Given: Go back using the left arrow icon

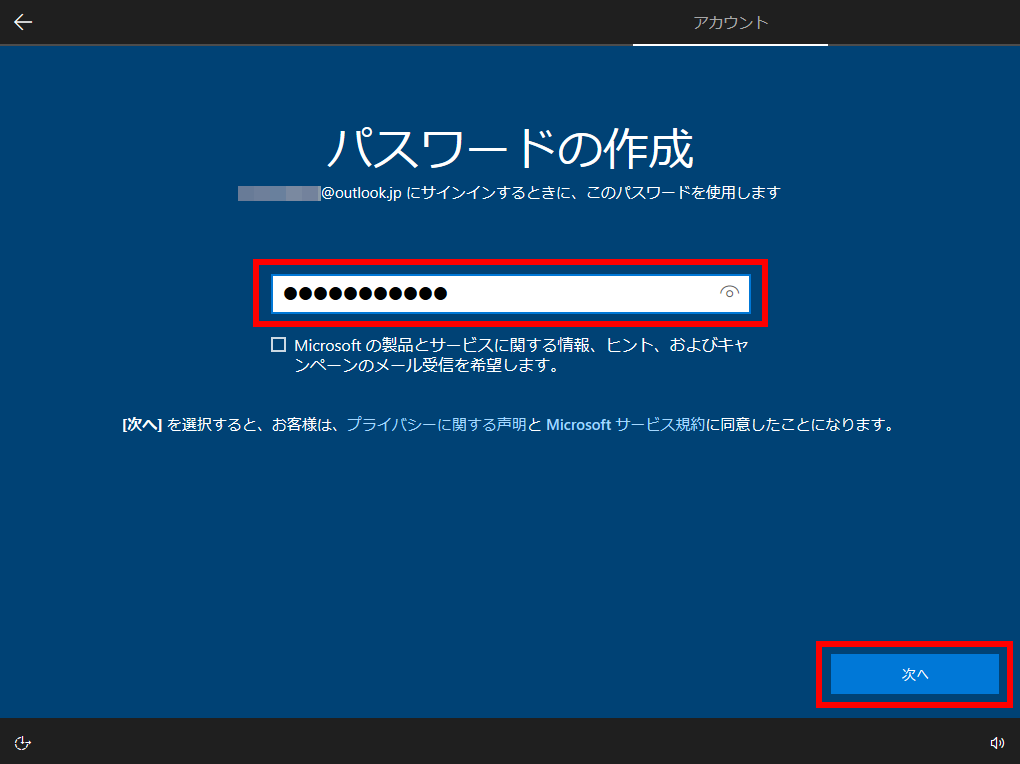Looking at the screenshot, I should coord(23,22).
